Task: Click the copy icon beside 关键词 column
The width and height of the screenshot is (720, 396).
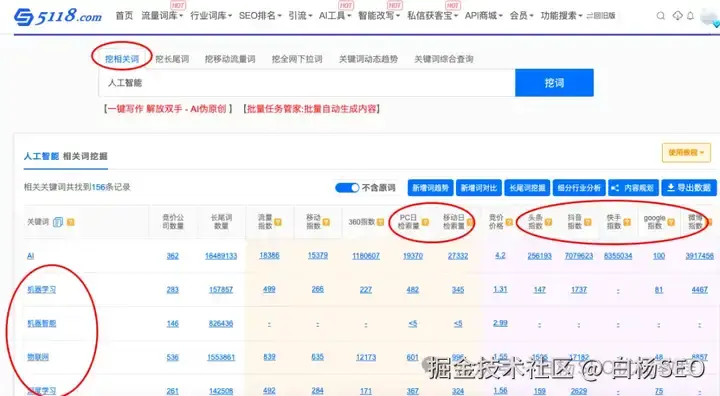Action: pyautogui.click(x=58, y=222)
